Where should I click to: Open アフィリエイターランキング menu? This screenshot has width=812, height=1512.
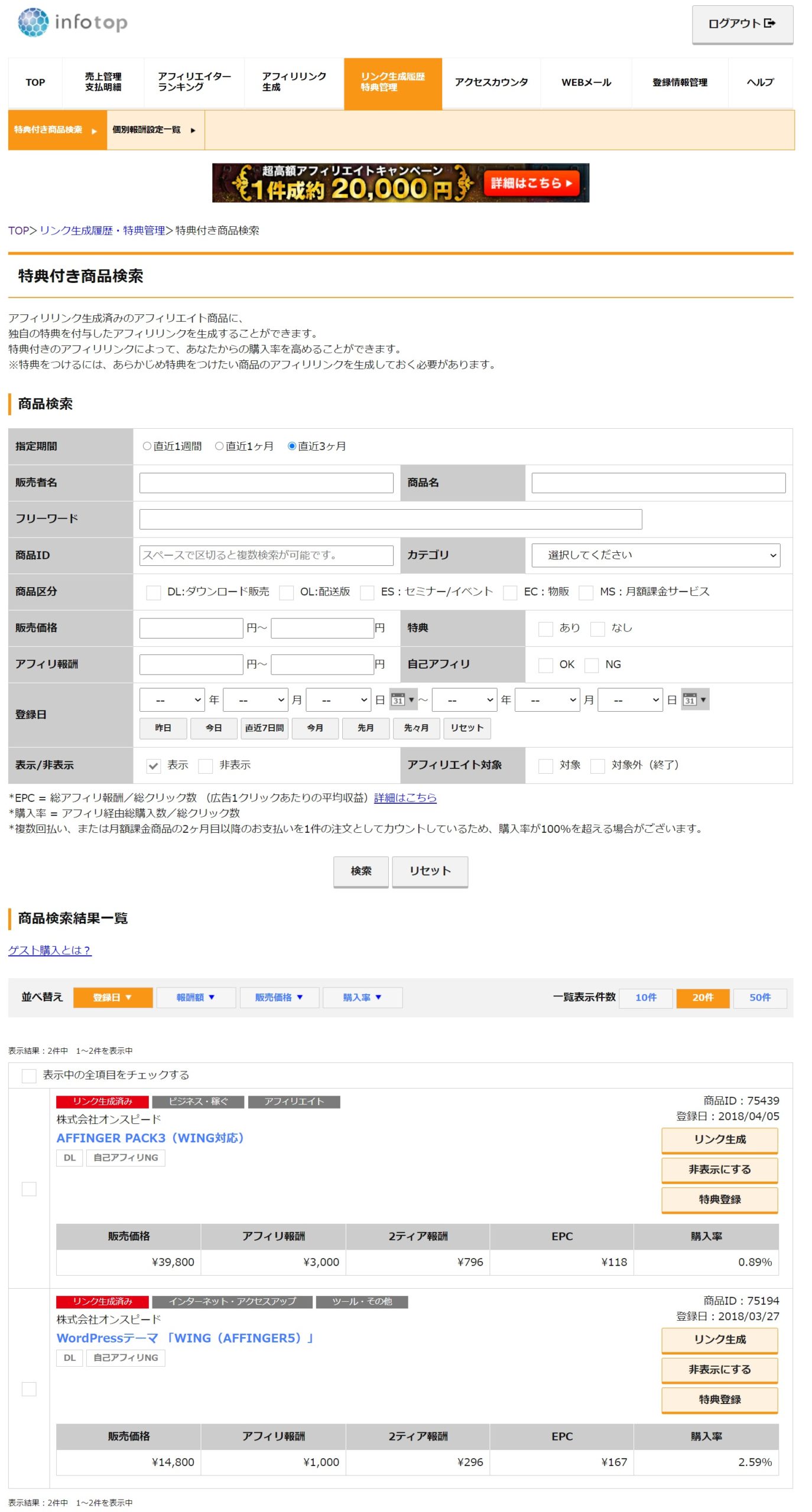194,83
